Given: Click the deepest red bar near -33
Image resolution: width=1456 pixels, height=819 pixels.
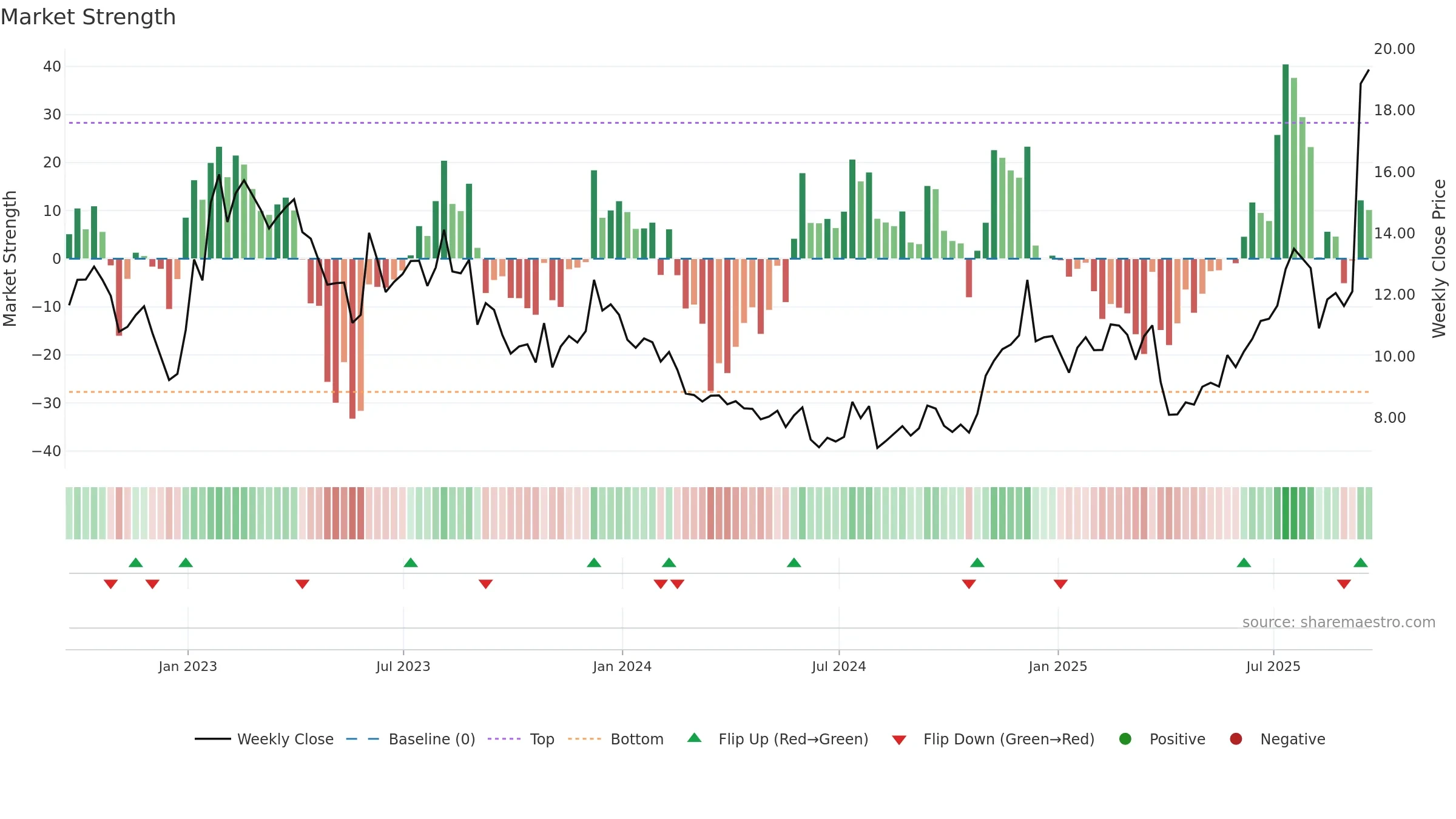Looking at the screenshot, I should (352, 339).
